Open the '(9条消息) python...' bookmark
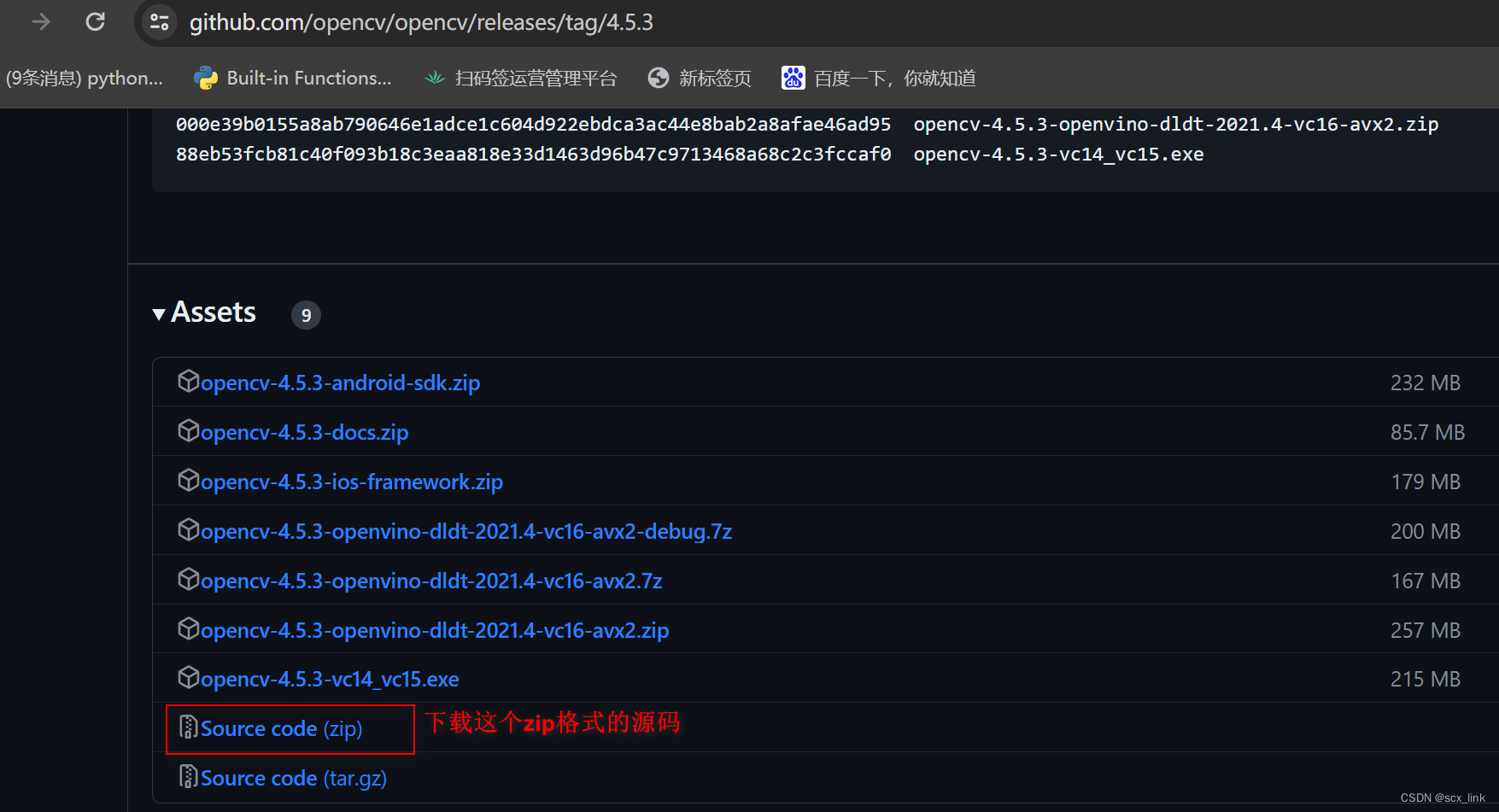 84,79
